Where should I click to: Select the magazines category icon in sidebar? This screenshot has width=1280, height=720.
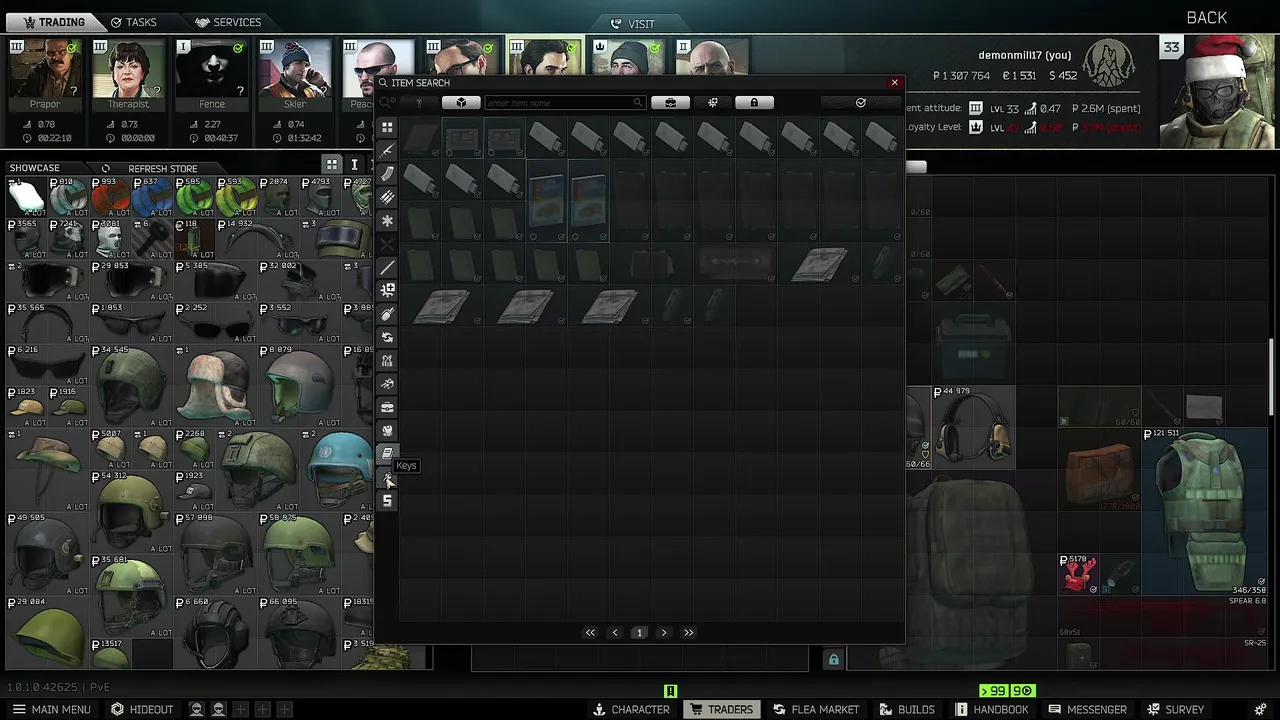click(x=387, y=174)
